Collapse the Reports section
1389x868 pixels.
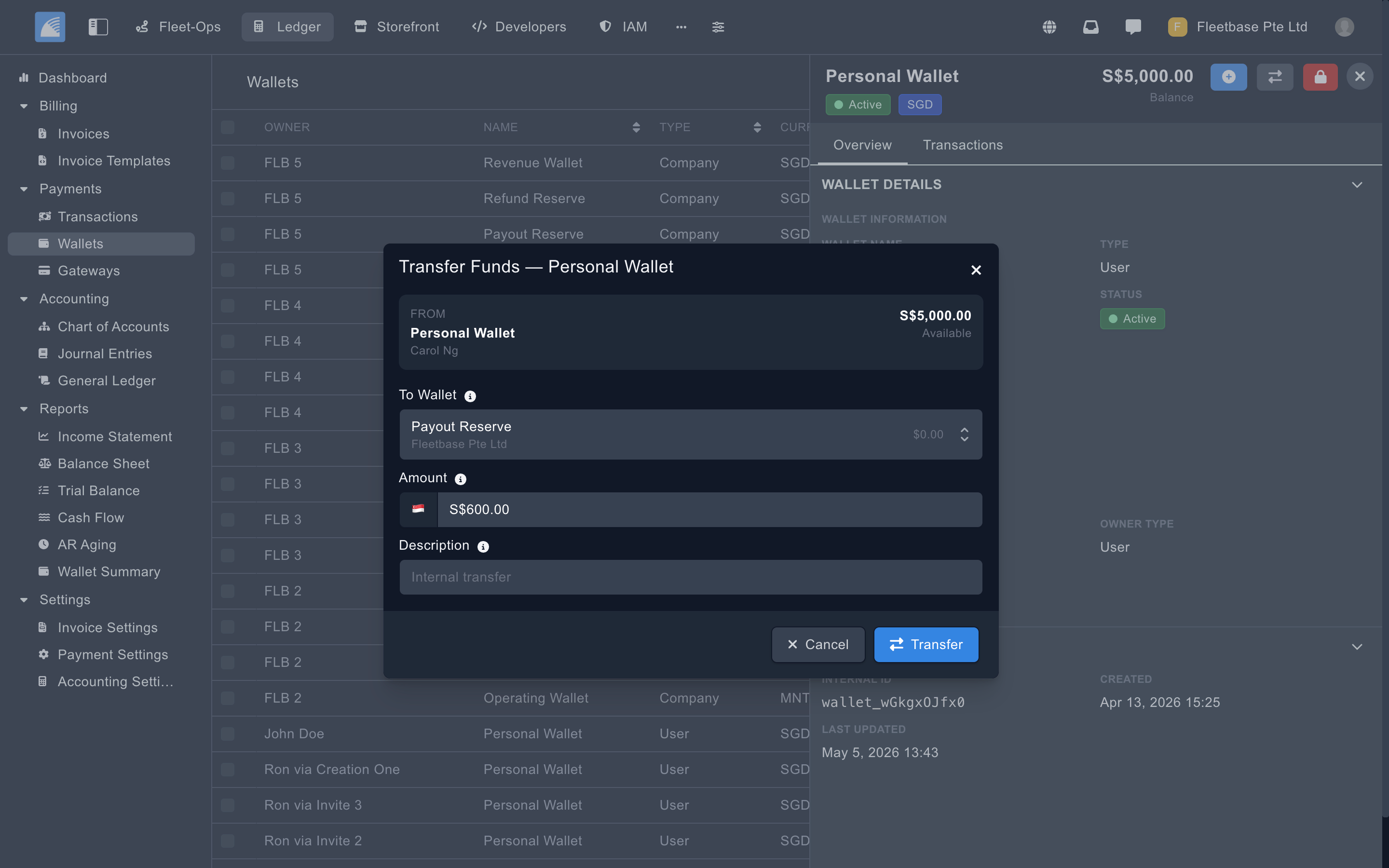(24, 409)
